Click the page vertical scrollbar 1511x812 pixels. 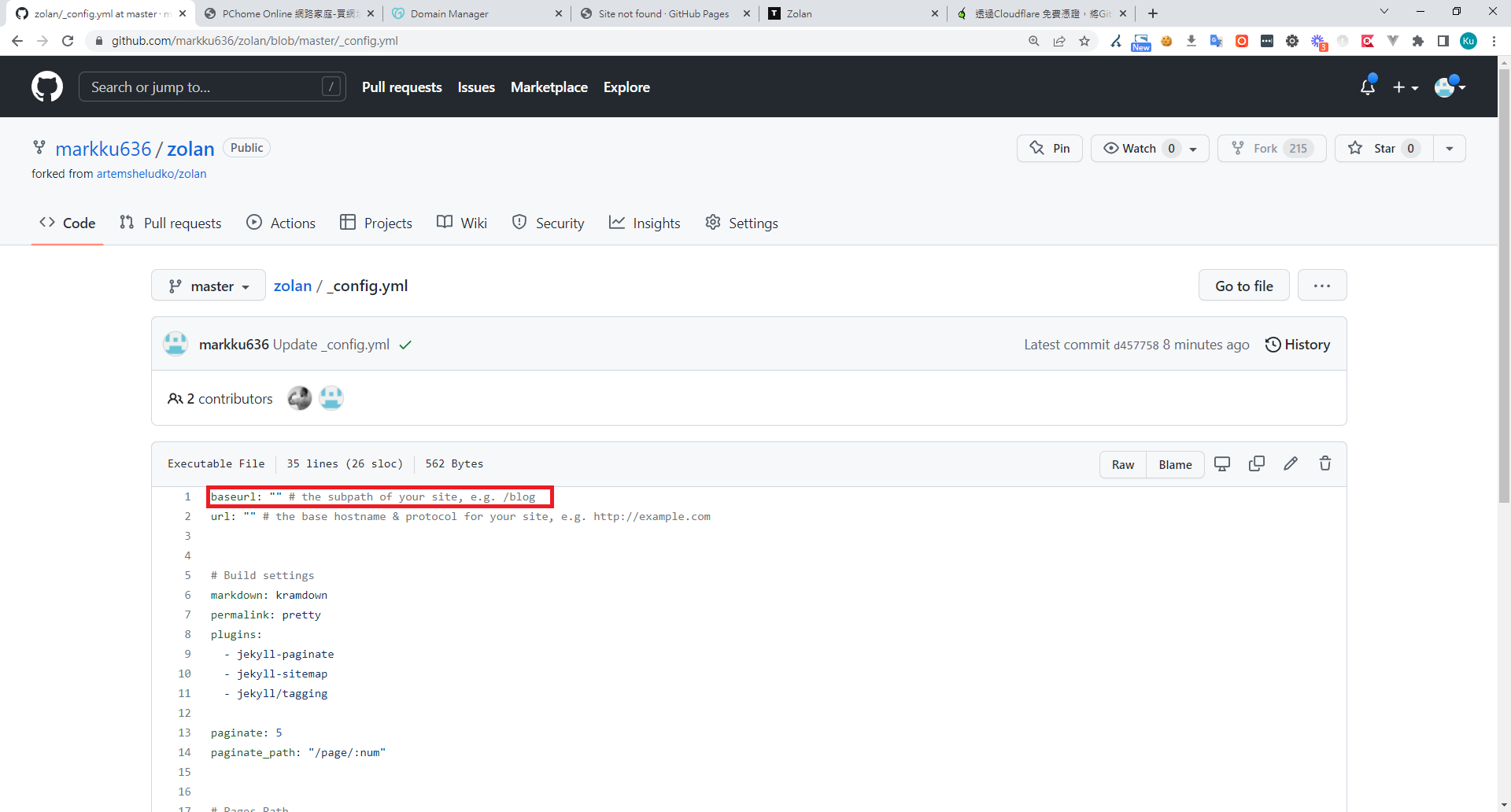[x=1504, y=315]
